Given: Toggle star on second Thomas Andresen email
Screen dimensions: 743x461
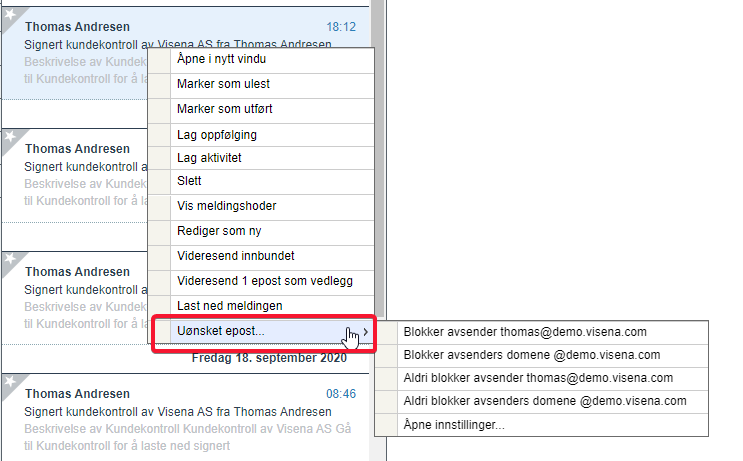Looking at the screenshot, I should tap(10, 137).
